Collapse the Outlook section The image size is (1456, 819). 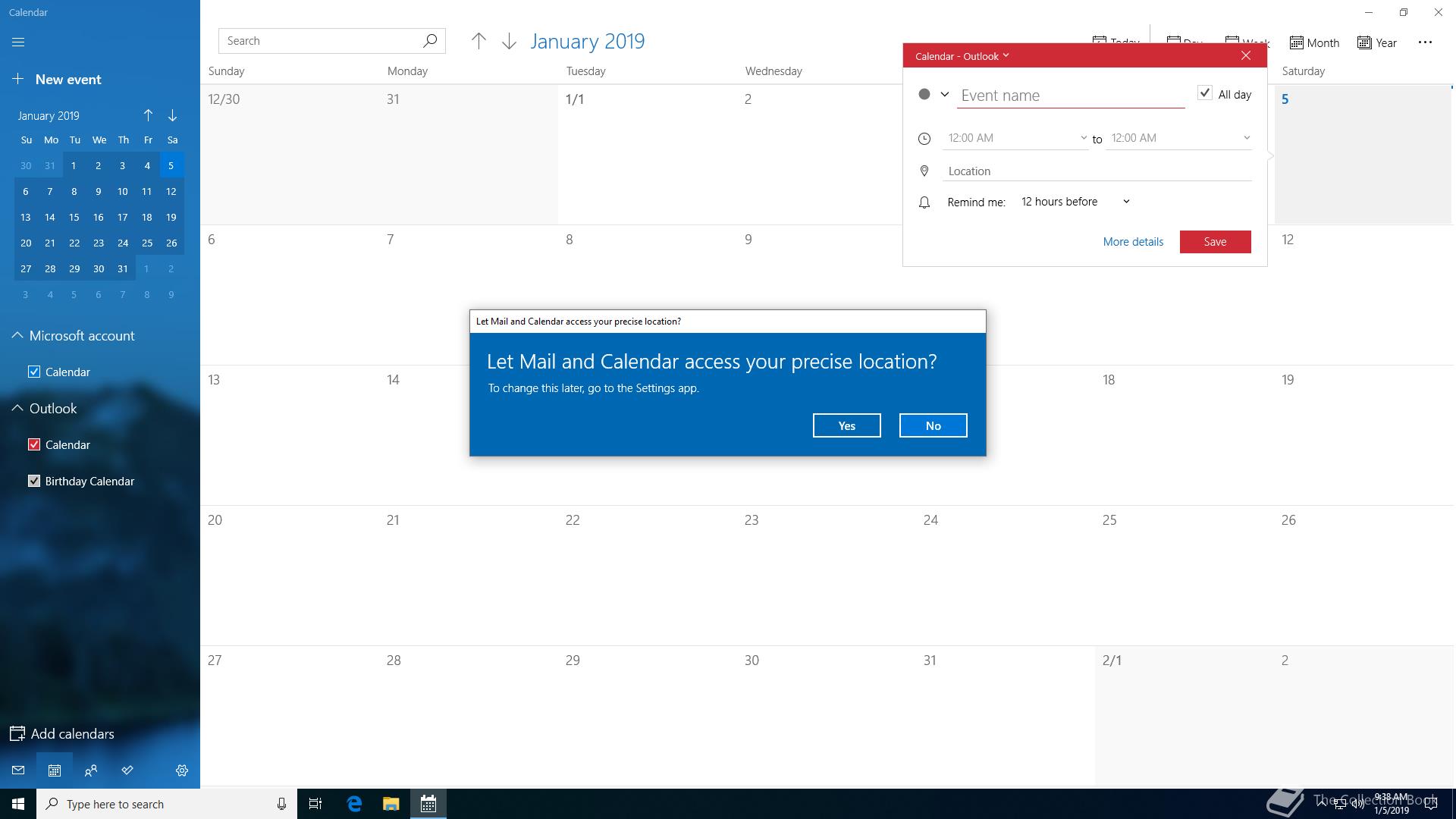pyautogui.click(x=17, y=408)
